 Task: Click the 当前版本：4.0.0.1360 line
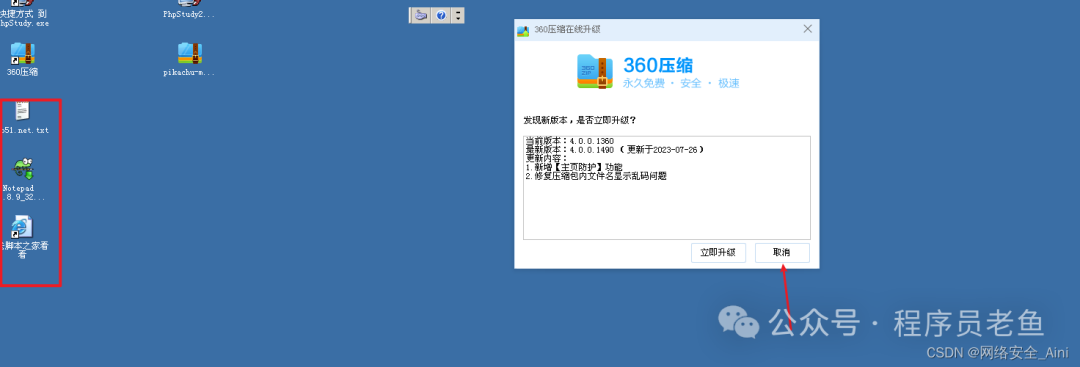tap(569, 141)
